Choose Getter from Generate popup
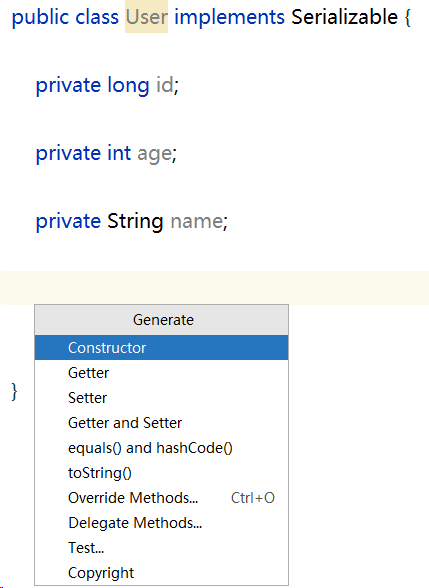The height and width of the screenshot is (588, 429). 161,373
